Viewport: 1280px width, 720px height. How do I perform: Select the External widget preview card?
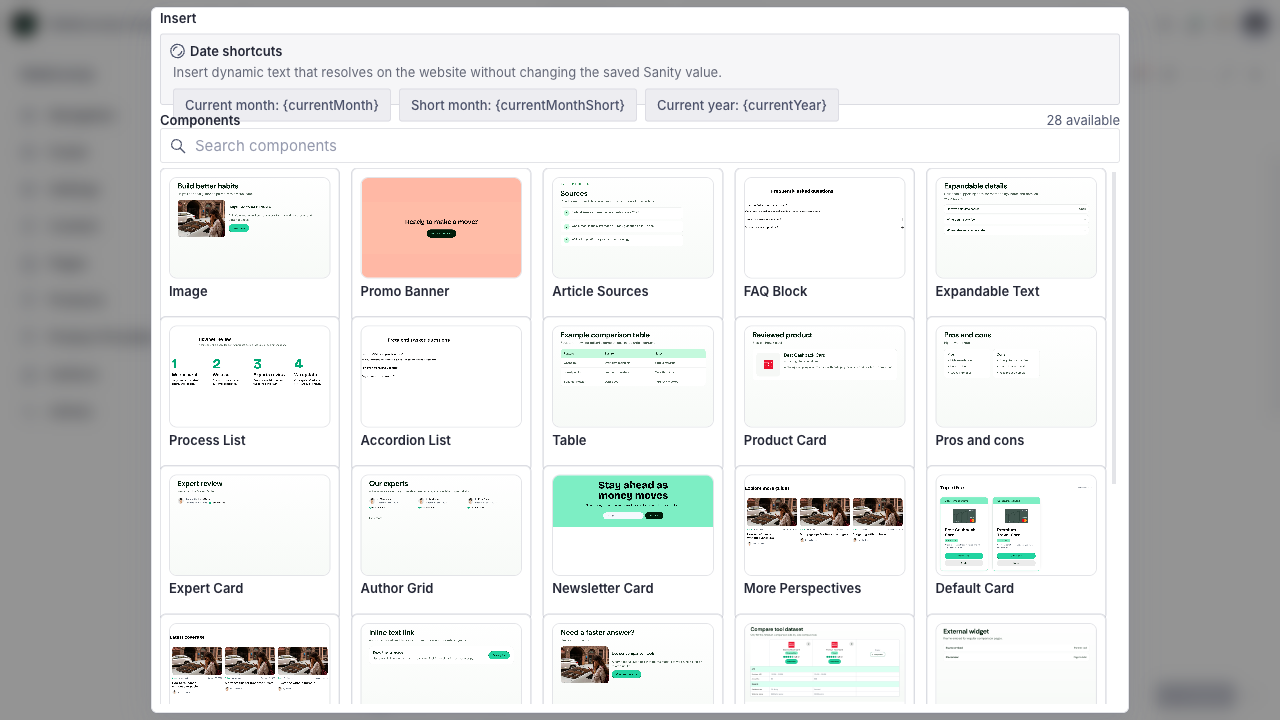[1016, 660]
